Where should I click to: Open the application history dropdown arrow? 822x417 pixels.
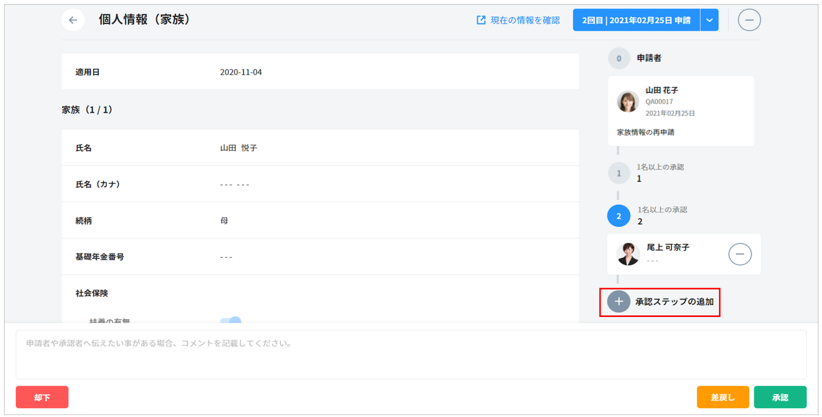coord(709,20)
